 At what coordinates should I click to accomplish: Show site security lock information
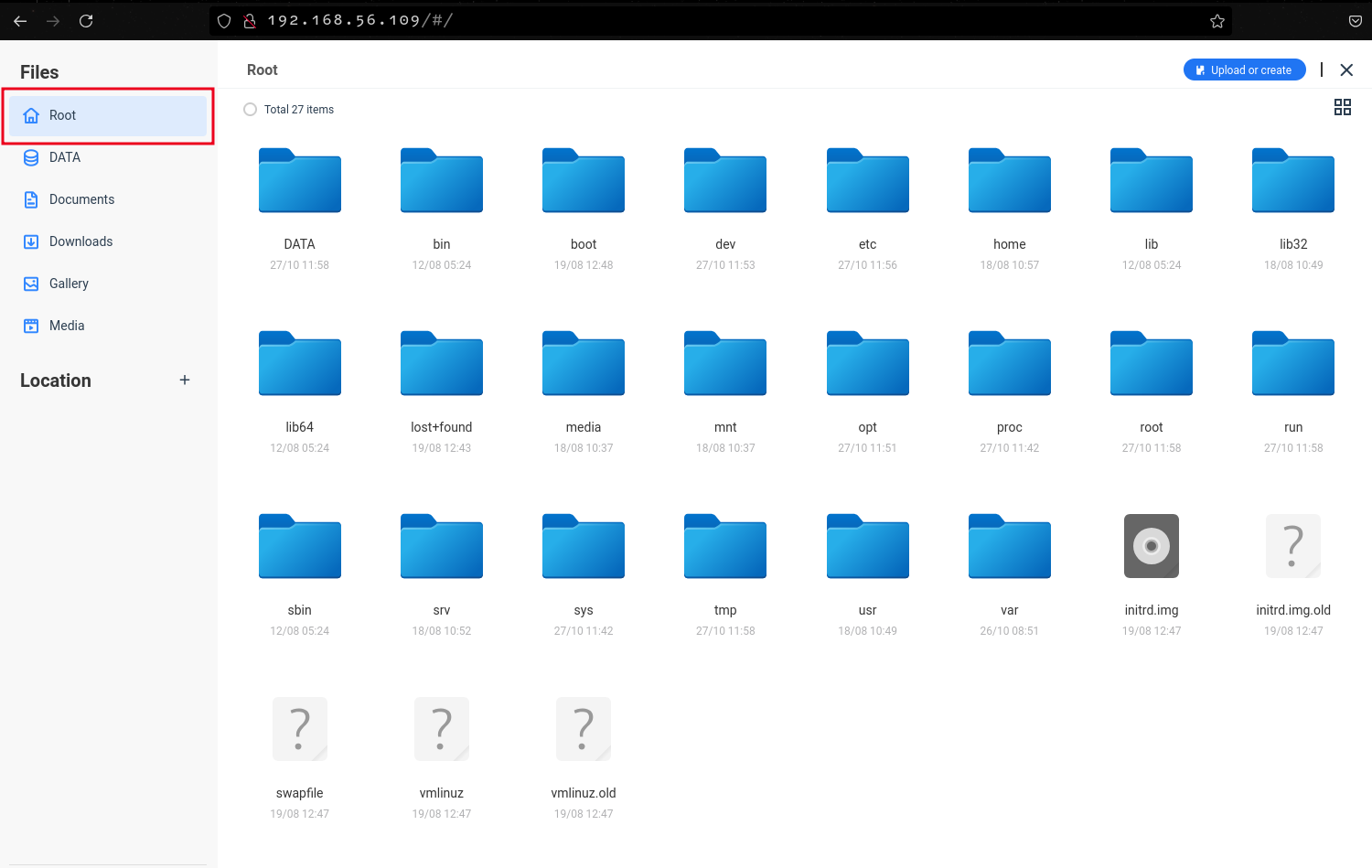tap(249, 20)
